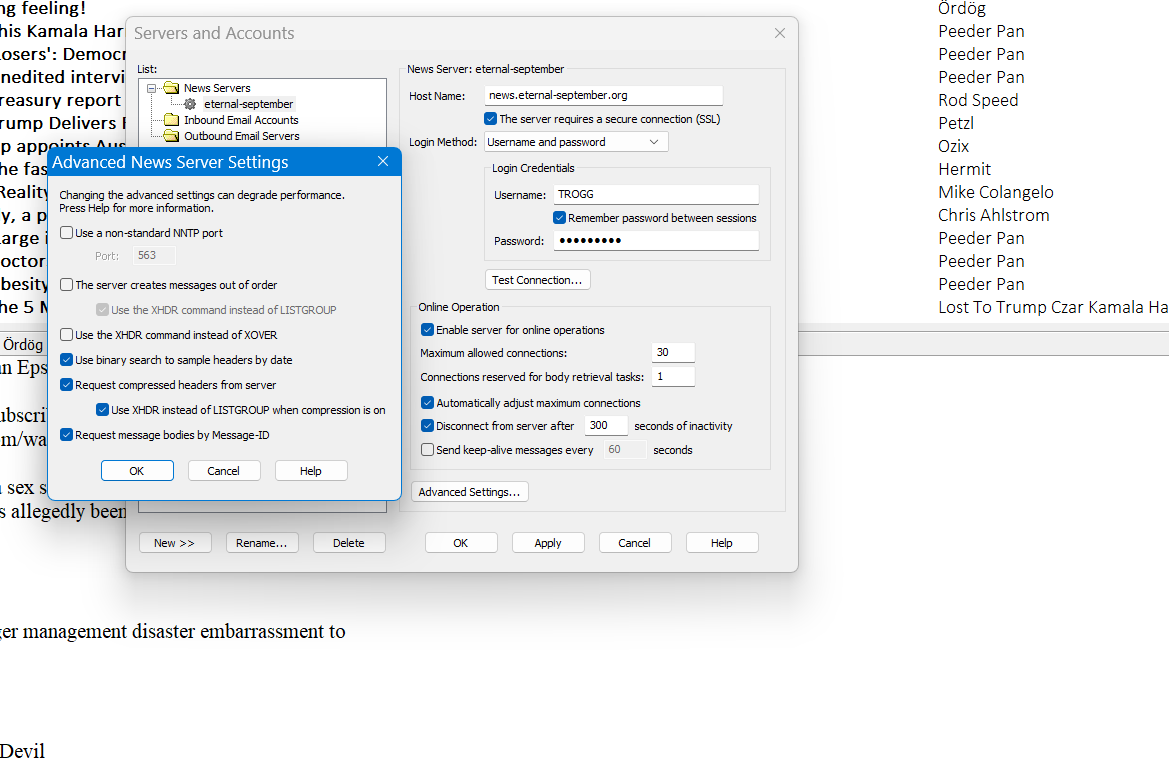Select Petzl in the background author list
1169x764 pixels.
tap(956, 123)
